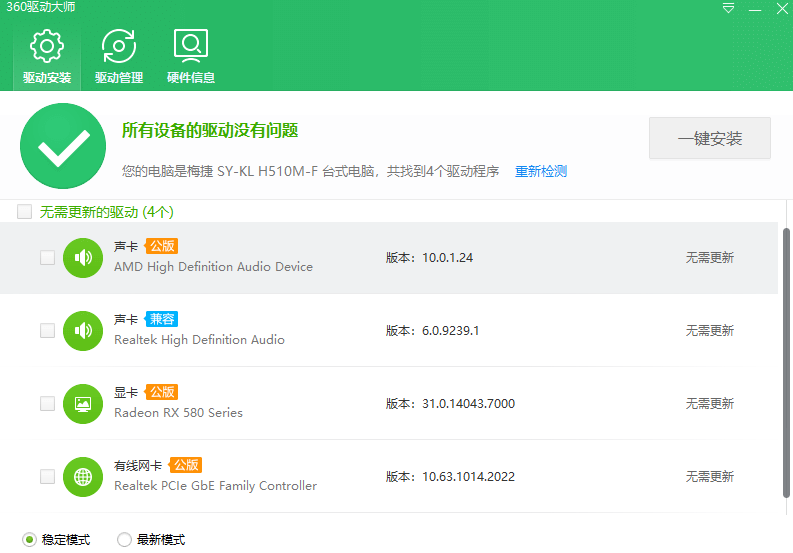Open the title bar dropdown menu icon
This screenshot has height=553, width=793.
[x=728, y=8]
